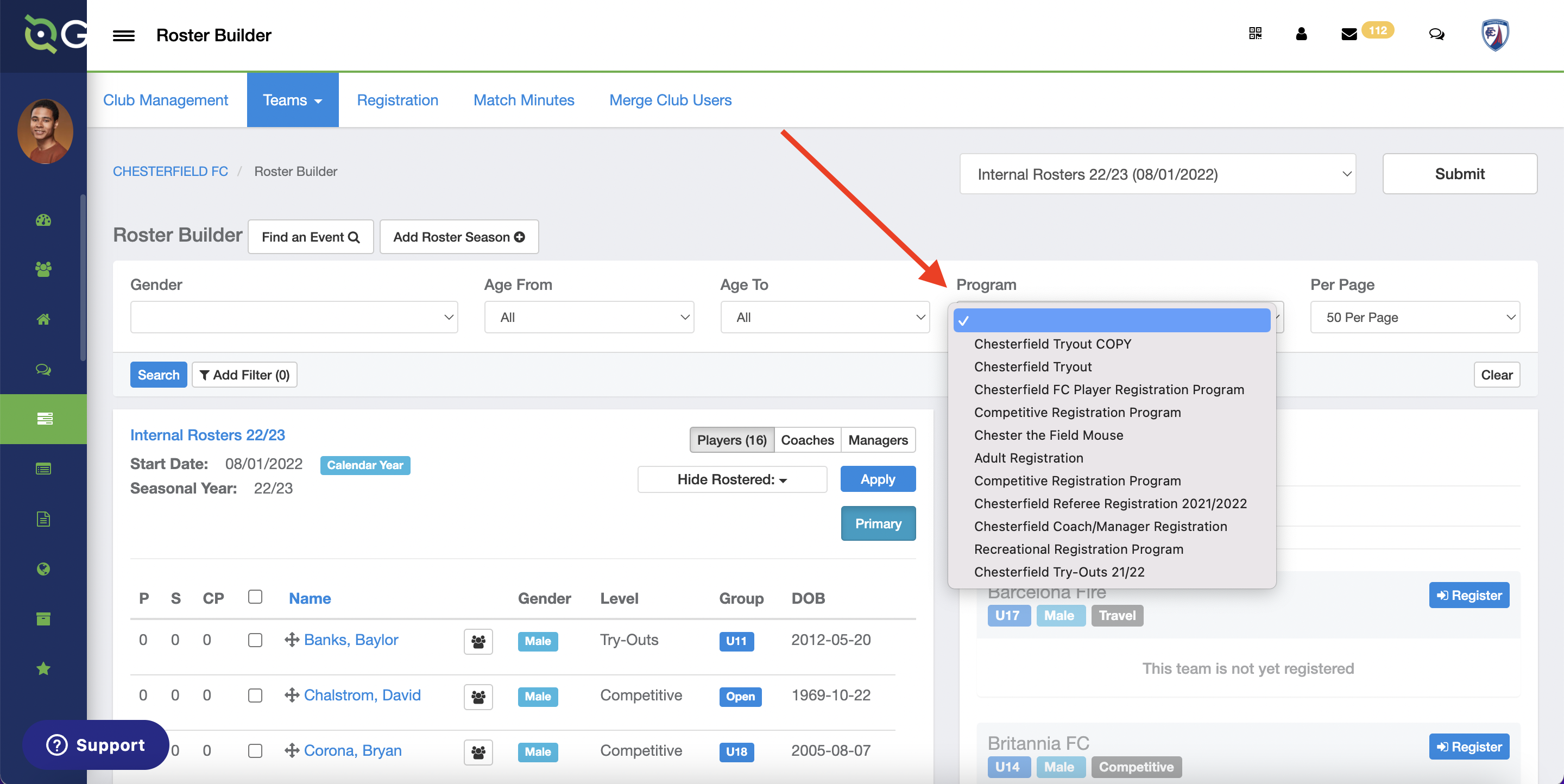Viewport: 1564px width, 784px height.
Task: Click family group icon beside Banks, Baylor
Action: click(478, 641)
